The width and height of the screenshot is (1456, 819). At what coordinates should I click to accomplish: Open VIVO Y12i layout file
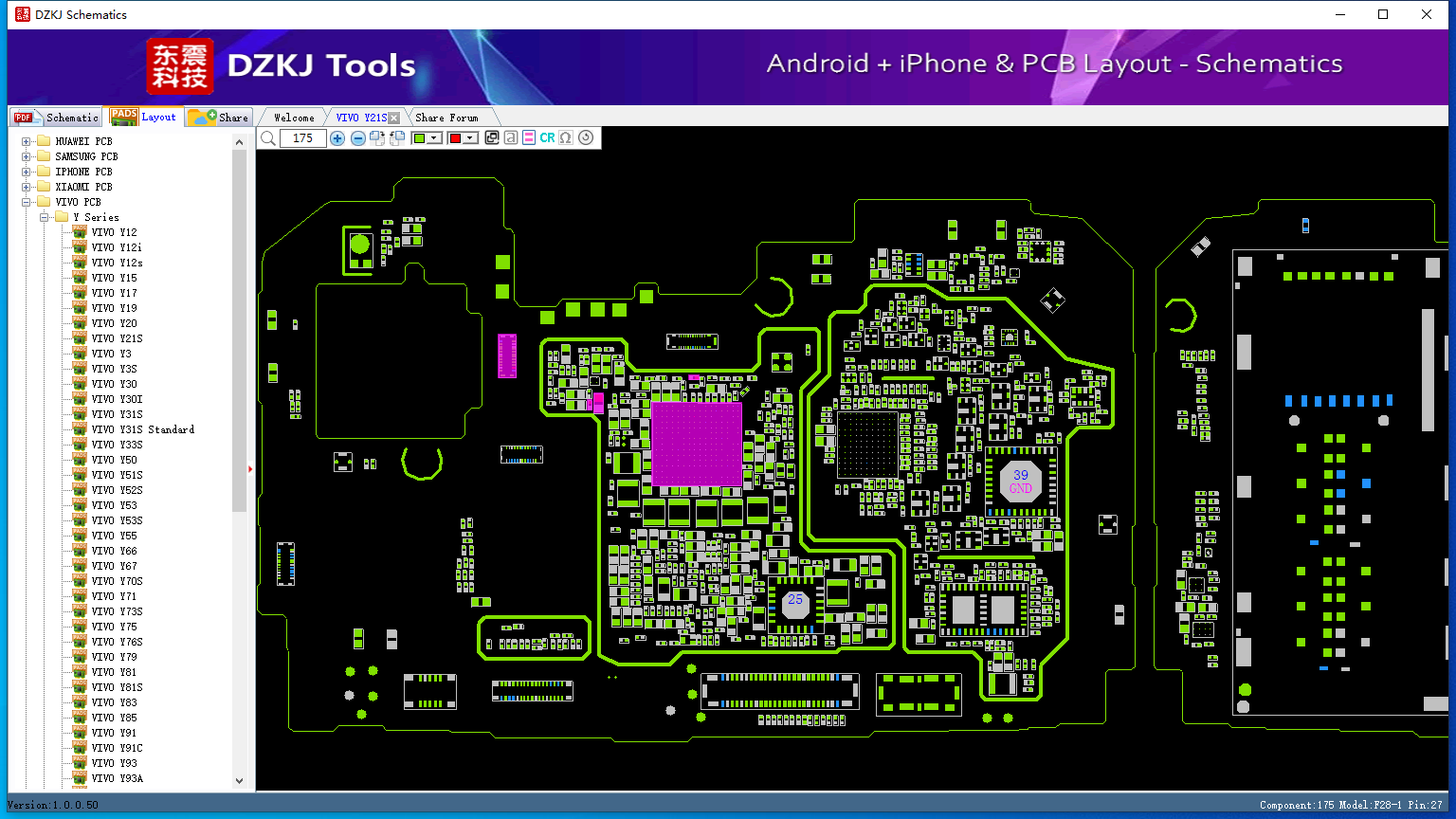[x=117, y=247]
